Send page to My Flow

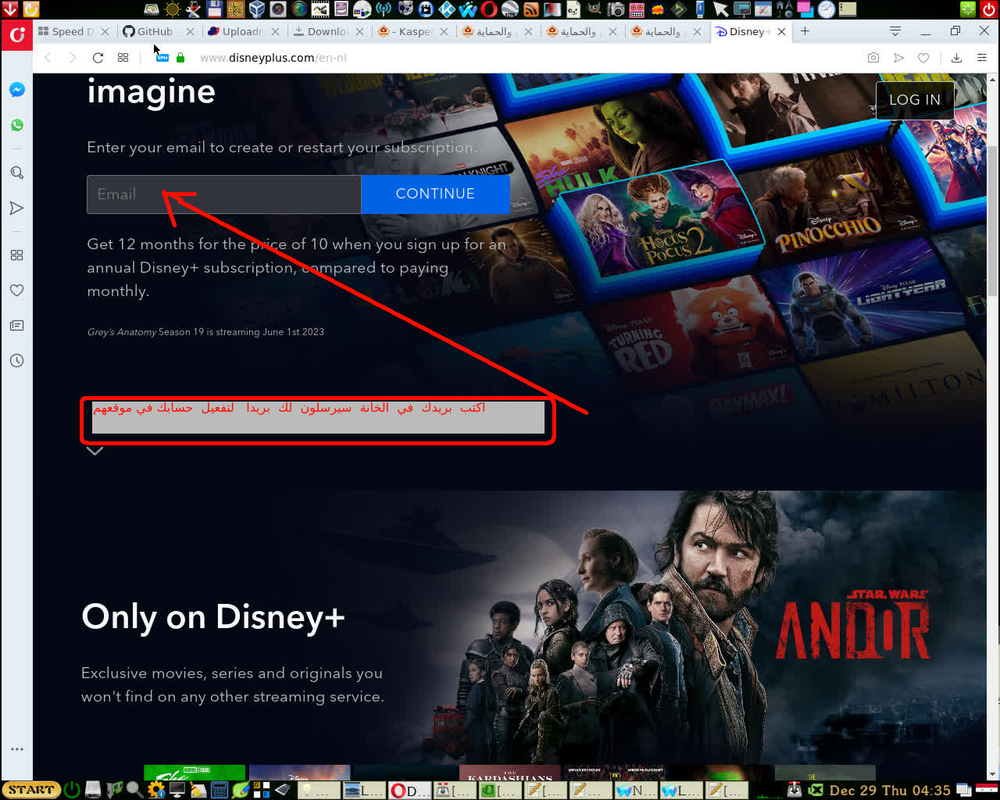[x=899, y=57]
